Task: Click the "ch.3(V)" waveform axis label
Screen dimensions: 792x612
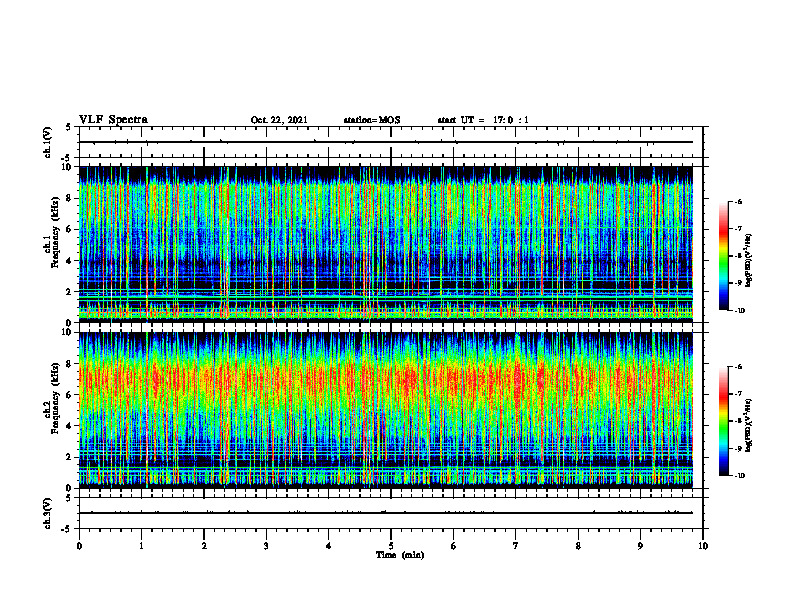Action: (48, 513)
